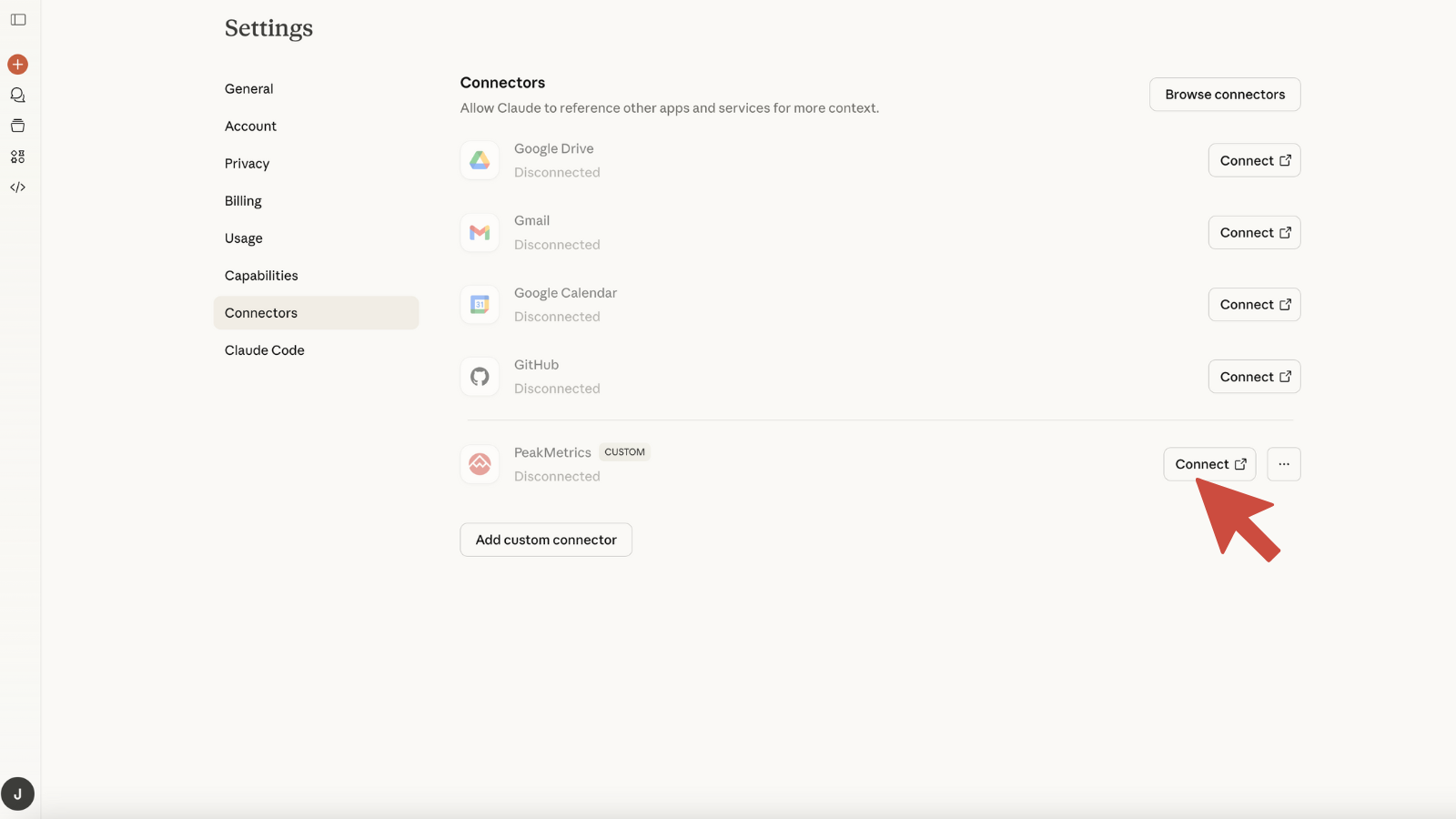1456x819 pixels.
Task: View the Capabilities settings page
Action: coord(261,276)
